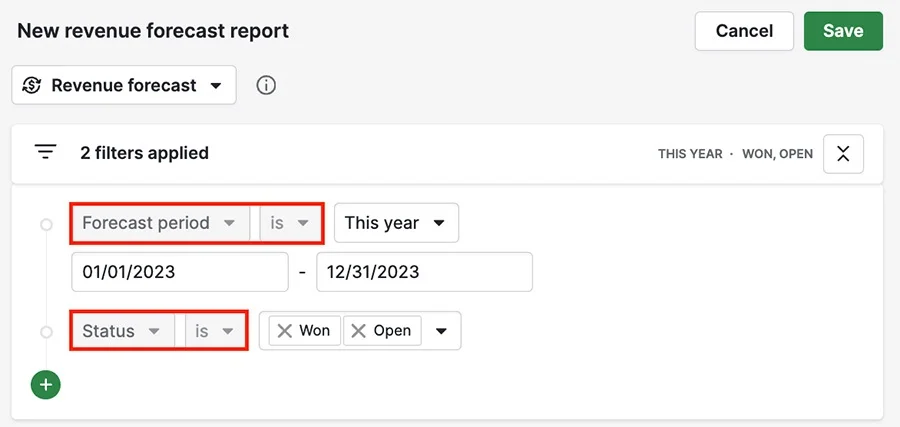The height and width of the screenshot is (427, 900).
Task: Open the Forecast period field dropdown
Action: (160, 223)
